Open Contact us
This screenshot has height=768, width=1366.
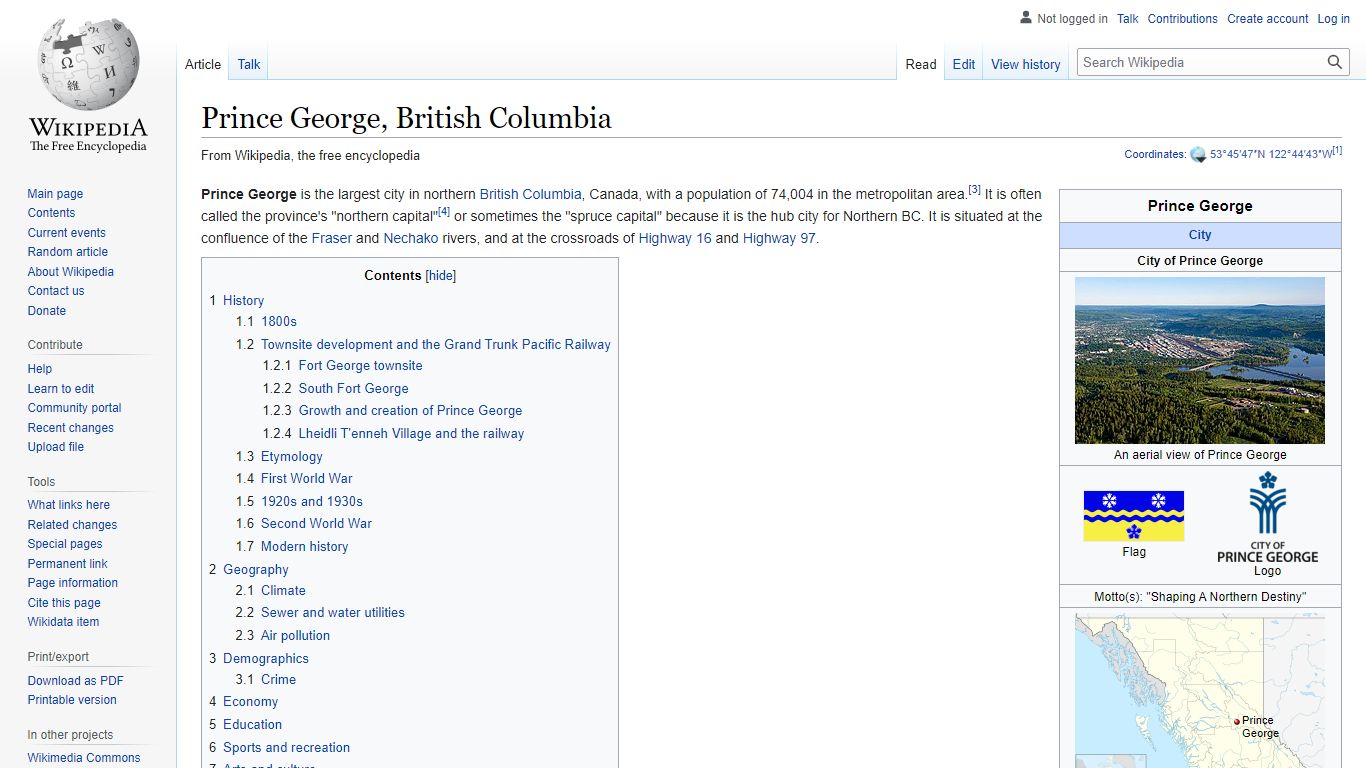point(56,291)
